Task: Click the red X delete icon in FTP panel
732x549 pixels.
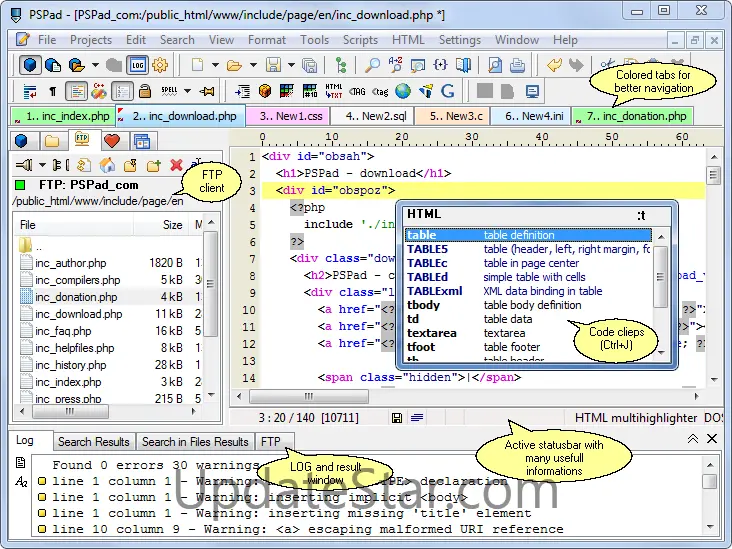Action: coord(176,165)
